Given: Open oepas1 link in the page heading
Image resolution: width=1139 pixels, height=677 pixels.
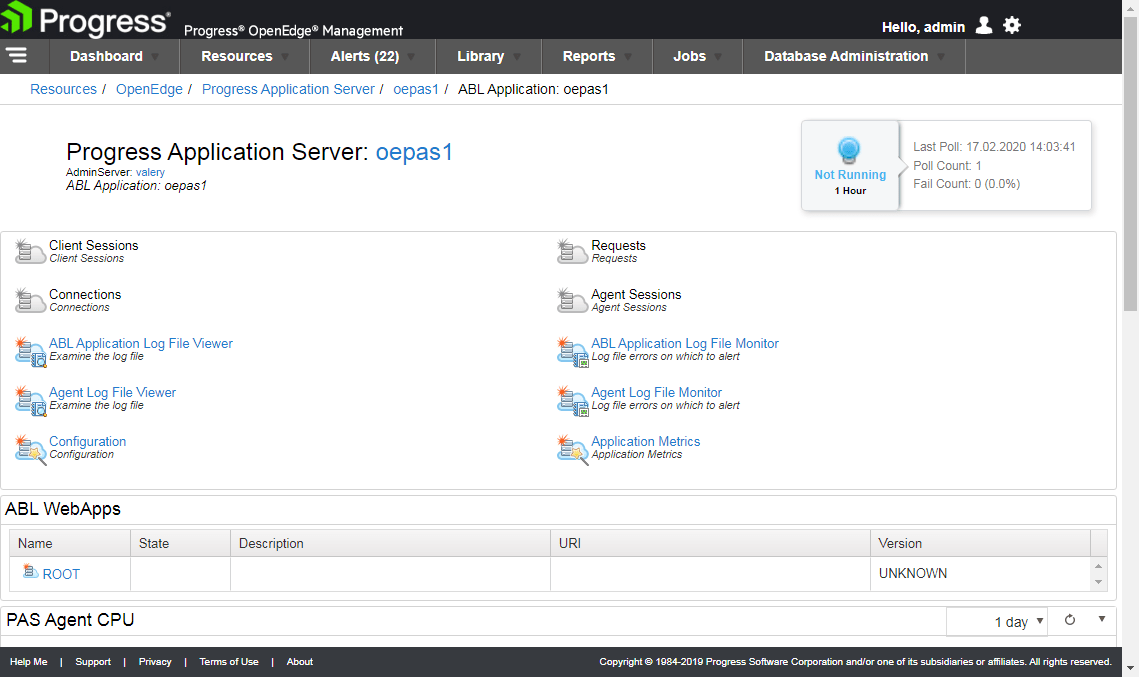Looking at the screenshot, I should point(414,152).
